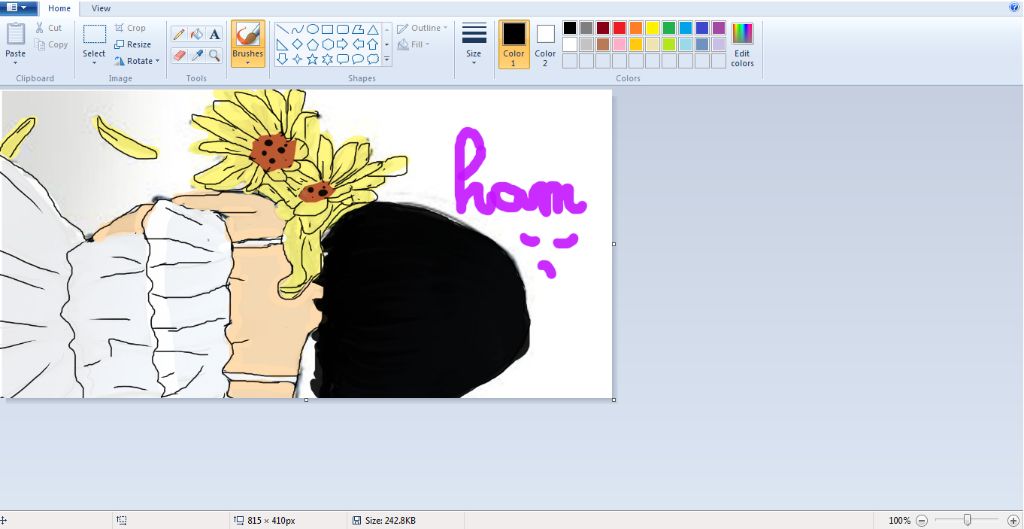Click the Paste clipboard button
The image size is (1024, 529).
coord(16,39)
